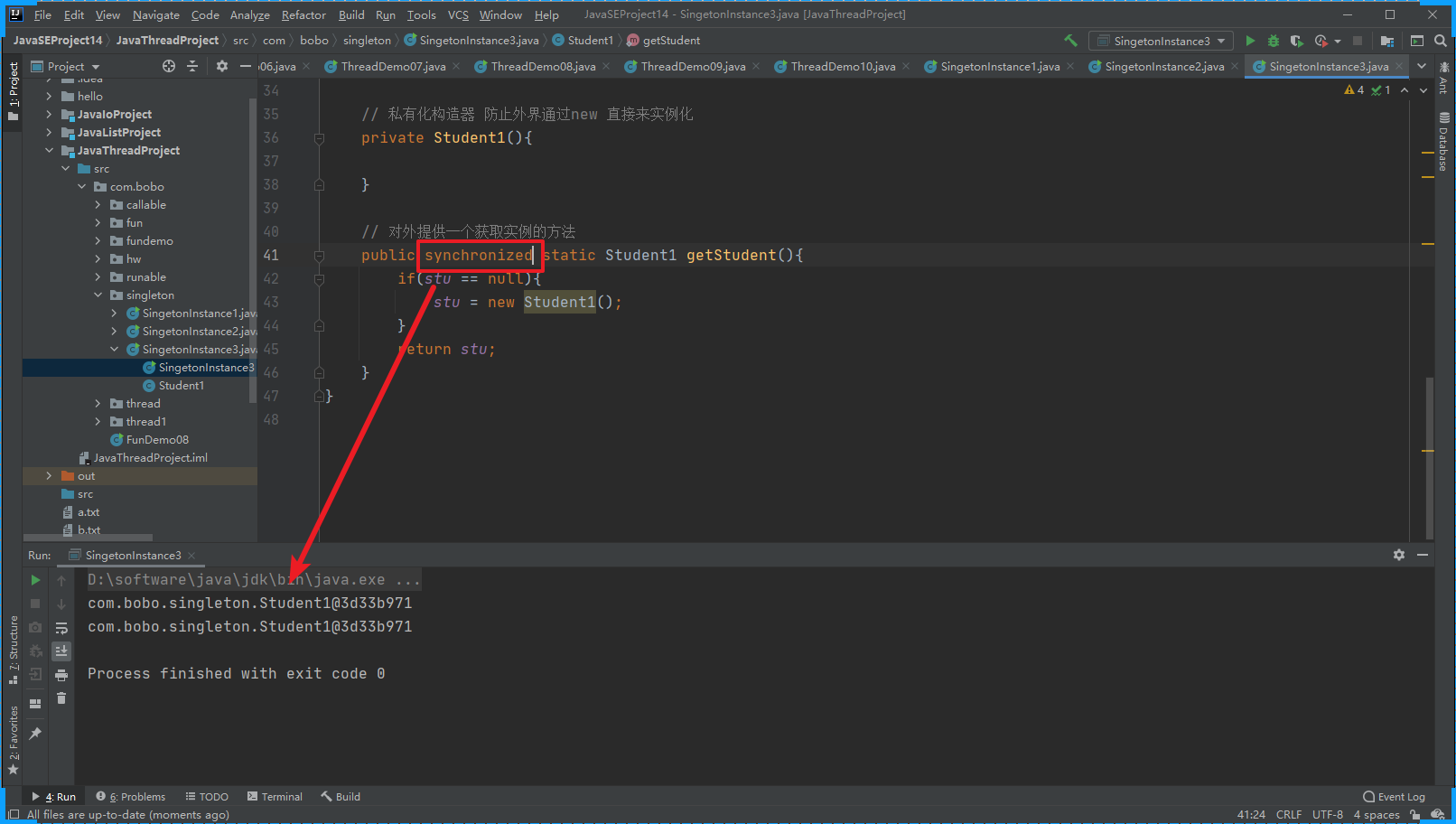Open the Terminal tool window
The height and width of the screenshot is (824, 1456).
pos(275,797)
